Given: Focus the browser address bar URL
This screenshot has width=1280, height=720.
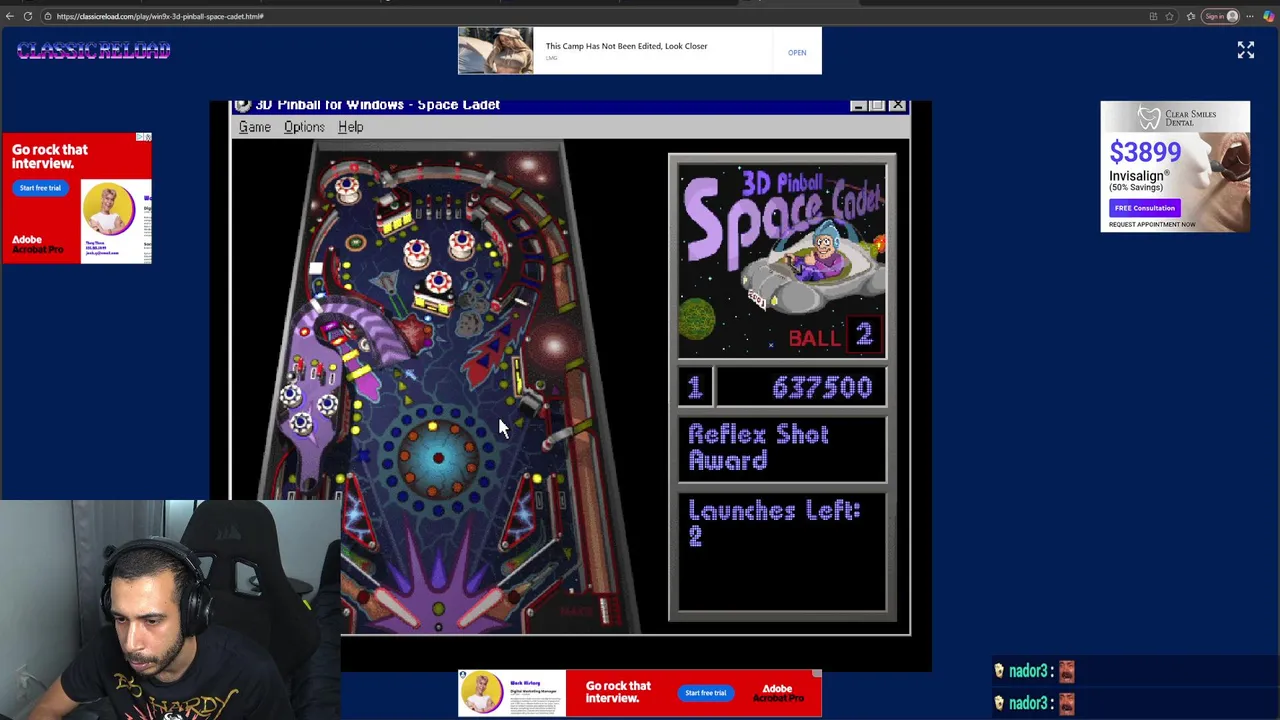Looking at the screenshot, I should (x=160, y=16).
